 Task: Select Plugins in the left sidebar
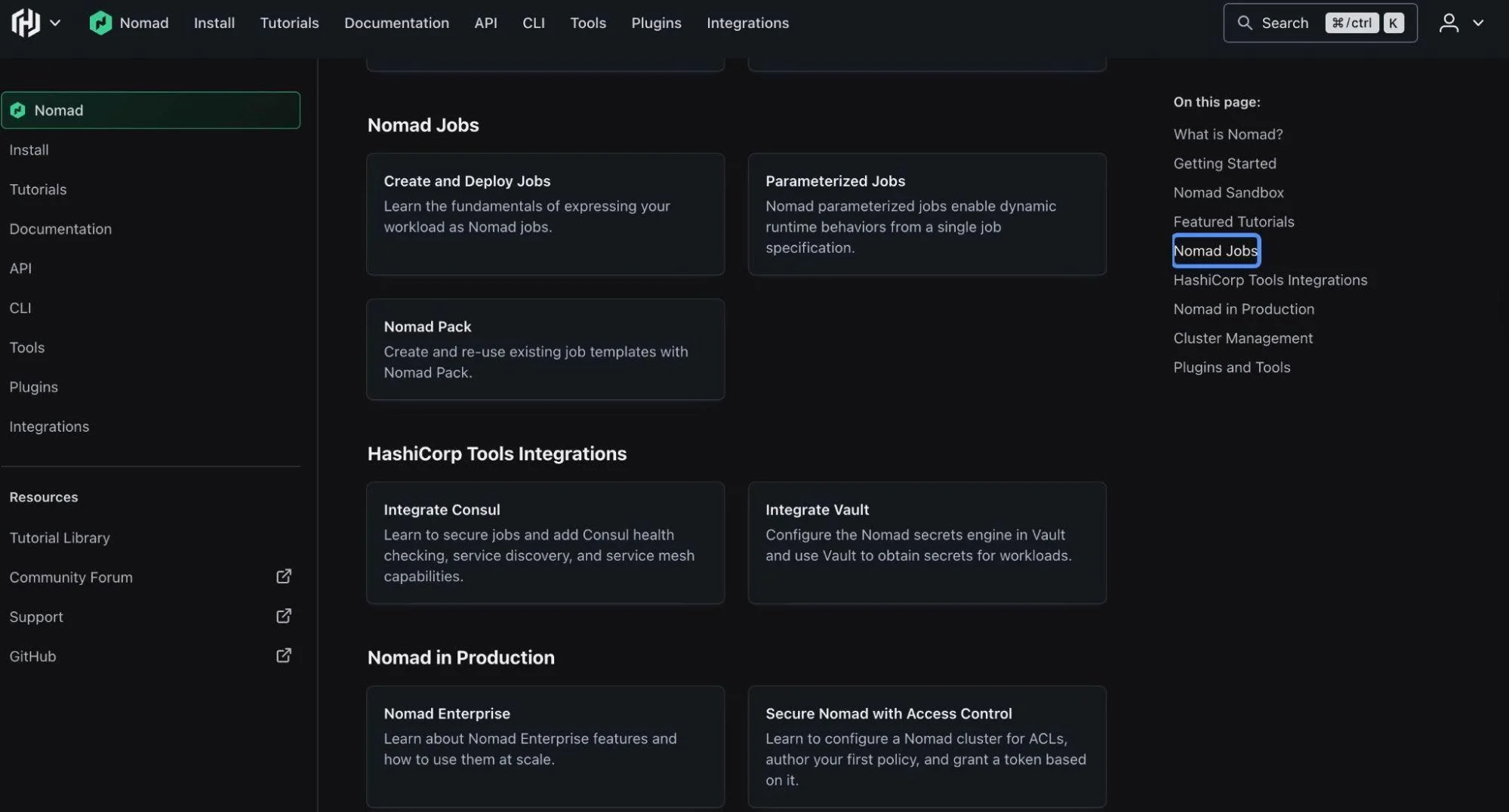(x=33, y=387)
